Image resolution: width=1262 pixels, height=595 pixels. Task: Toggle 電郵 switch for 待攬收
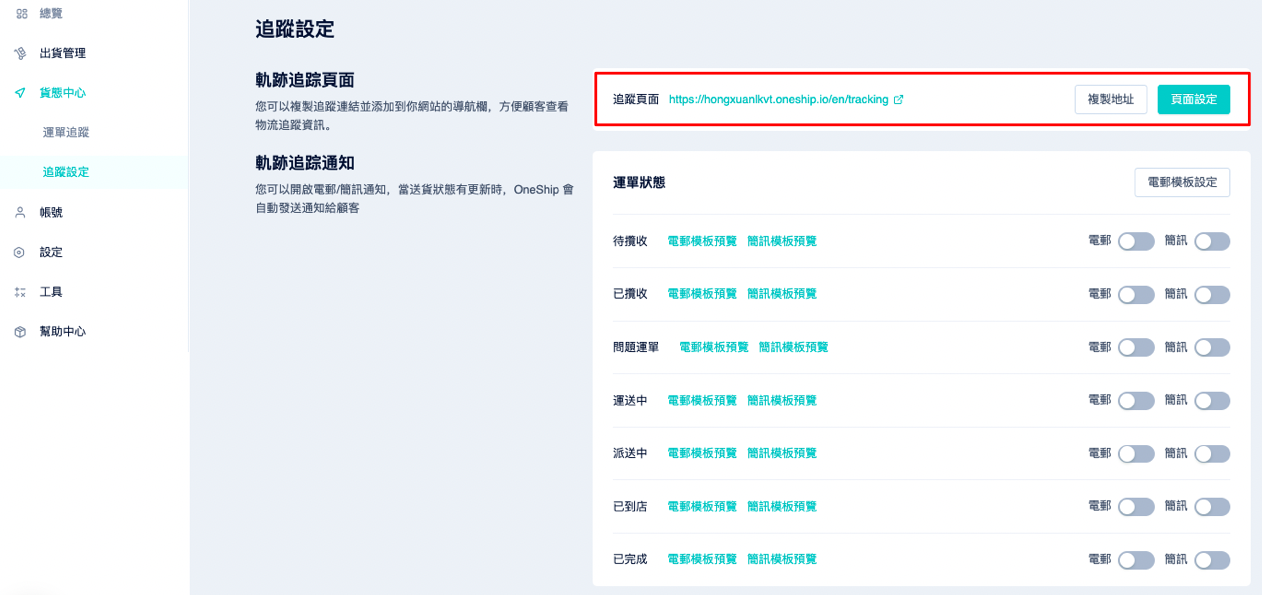1136,241
